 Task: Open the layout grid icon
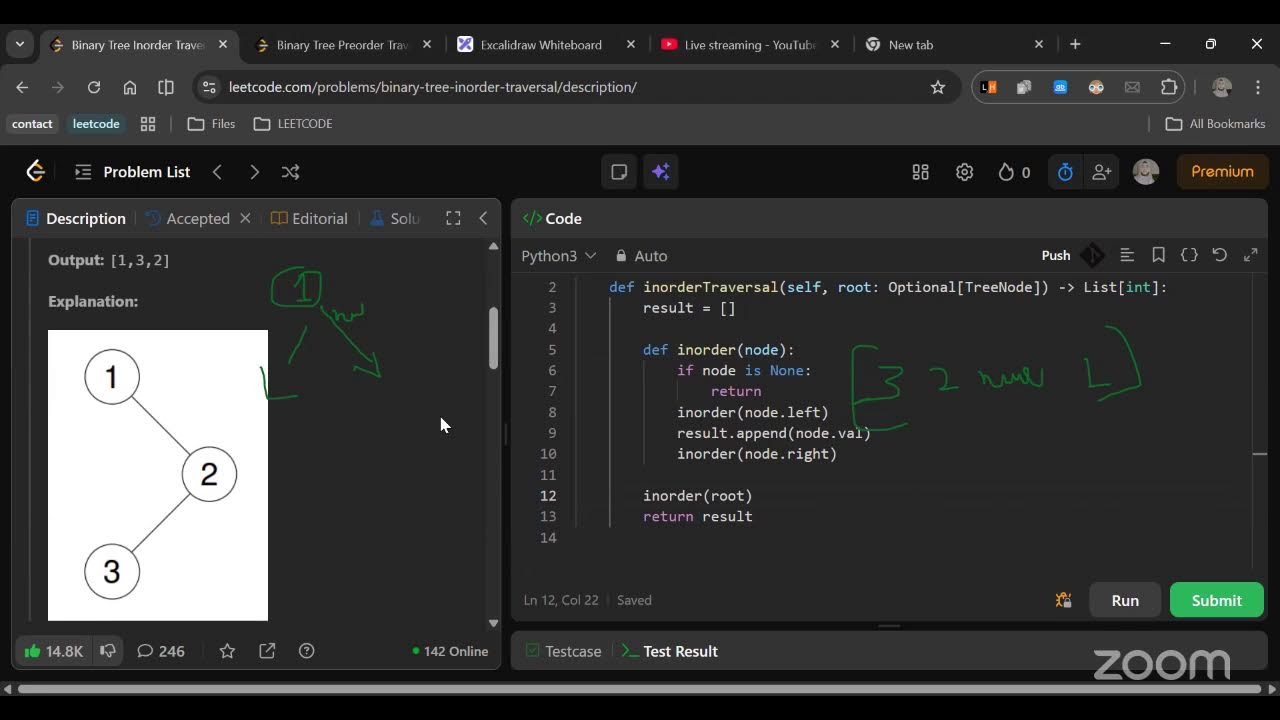coord(921,172)
